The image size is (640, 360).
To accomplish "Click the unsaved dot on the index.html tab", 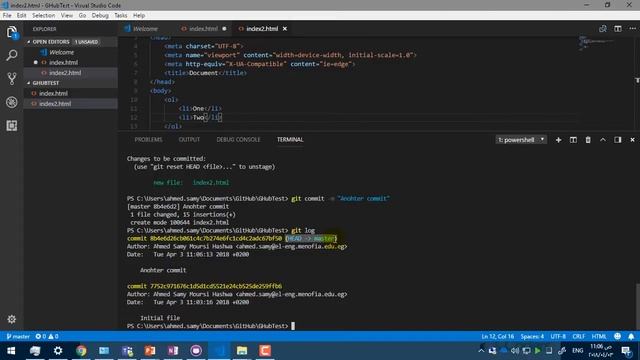I will (224, 29).
